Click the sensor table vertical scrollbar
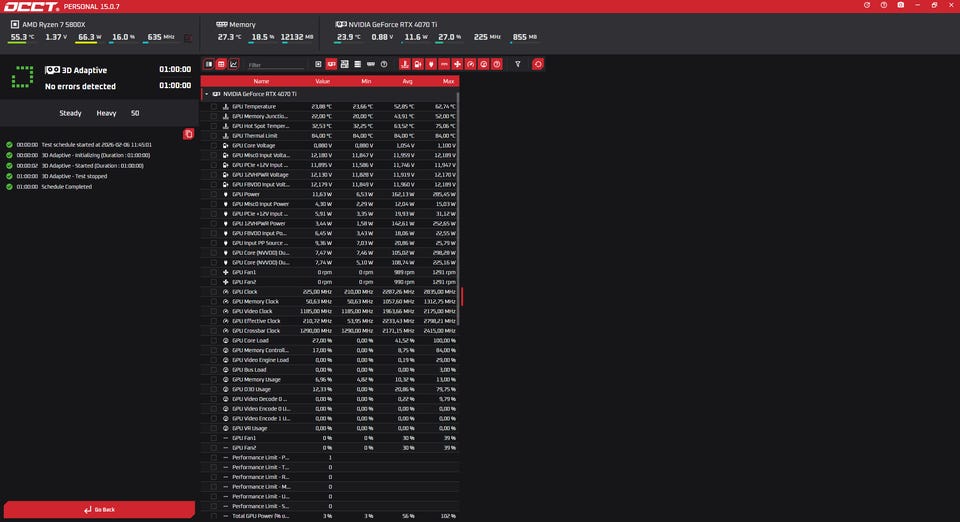 pyautogui.click(x=458, y=208)
